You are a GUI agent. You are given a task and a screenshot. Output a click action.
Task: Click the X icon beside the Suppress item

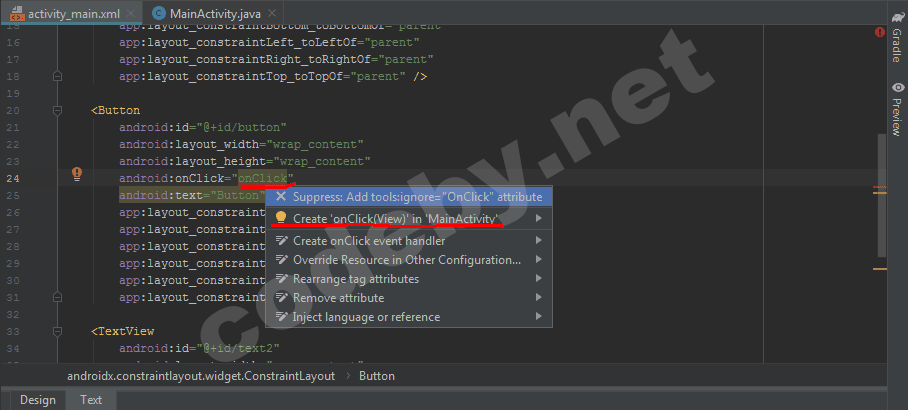(281, 196)
